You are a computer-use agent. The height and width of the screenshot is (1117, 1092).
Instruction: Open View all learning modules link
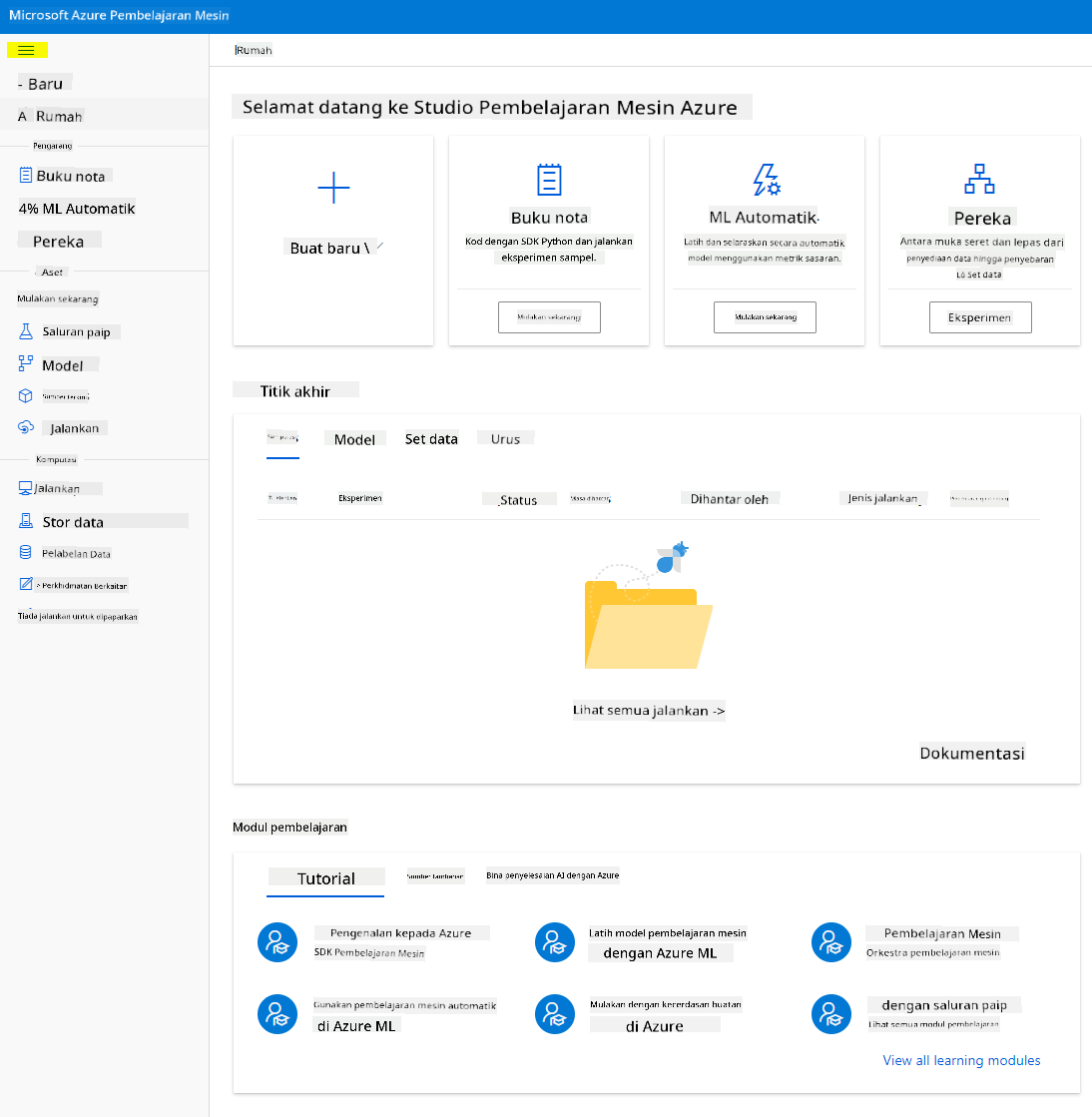pos(961,1061)
